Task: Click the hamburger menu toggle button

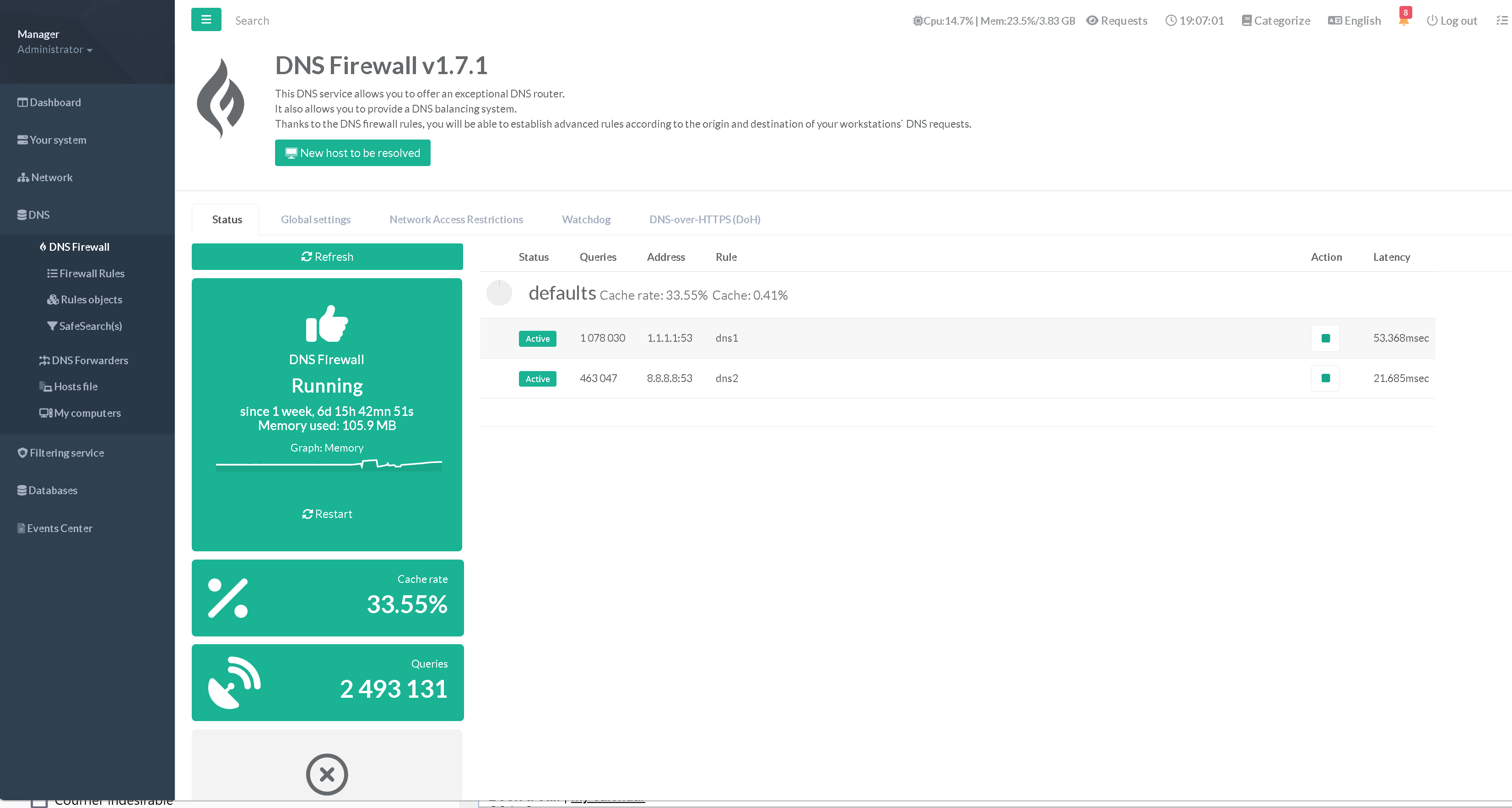Action: tap(206, 20)
